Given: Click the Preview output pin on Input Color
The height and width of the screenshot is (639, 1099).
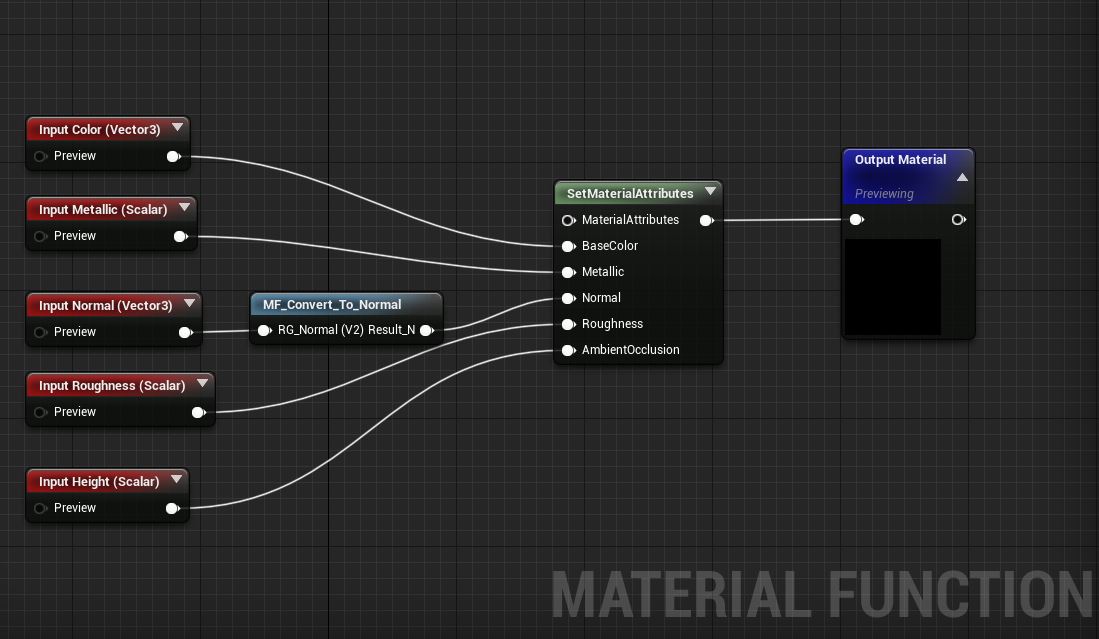Looking at the screenshot, I should (173, 156).
